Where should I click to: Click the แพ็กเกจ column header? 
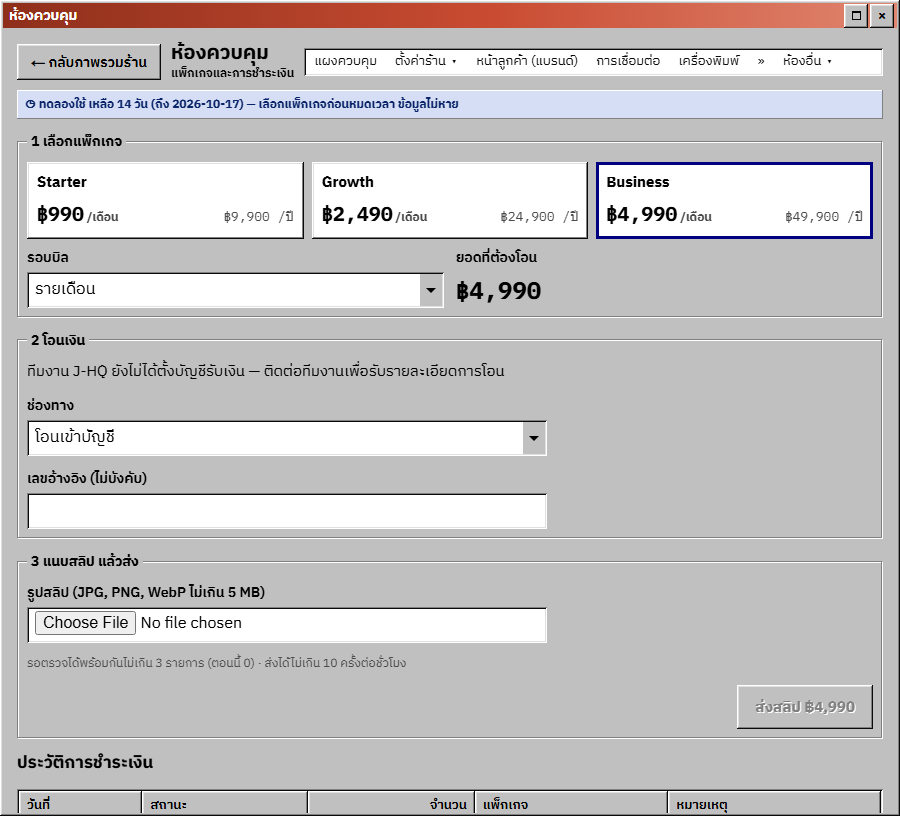[x=571, y=804]
